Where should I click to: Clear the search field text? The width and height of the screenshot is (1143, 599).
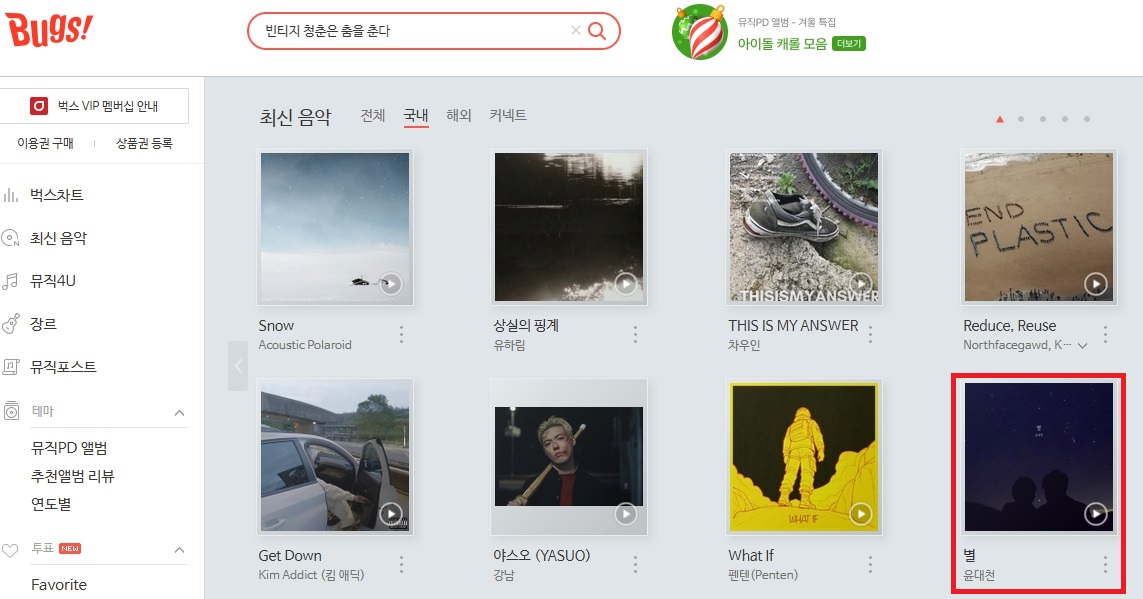(575, 31)
